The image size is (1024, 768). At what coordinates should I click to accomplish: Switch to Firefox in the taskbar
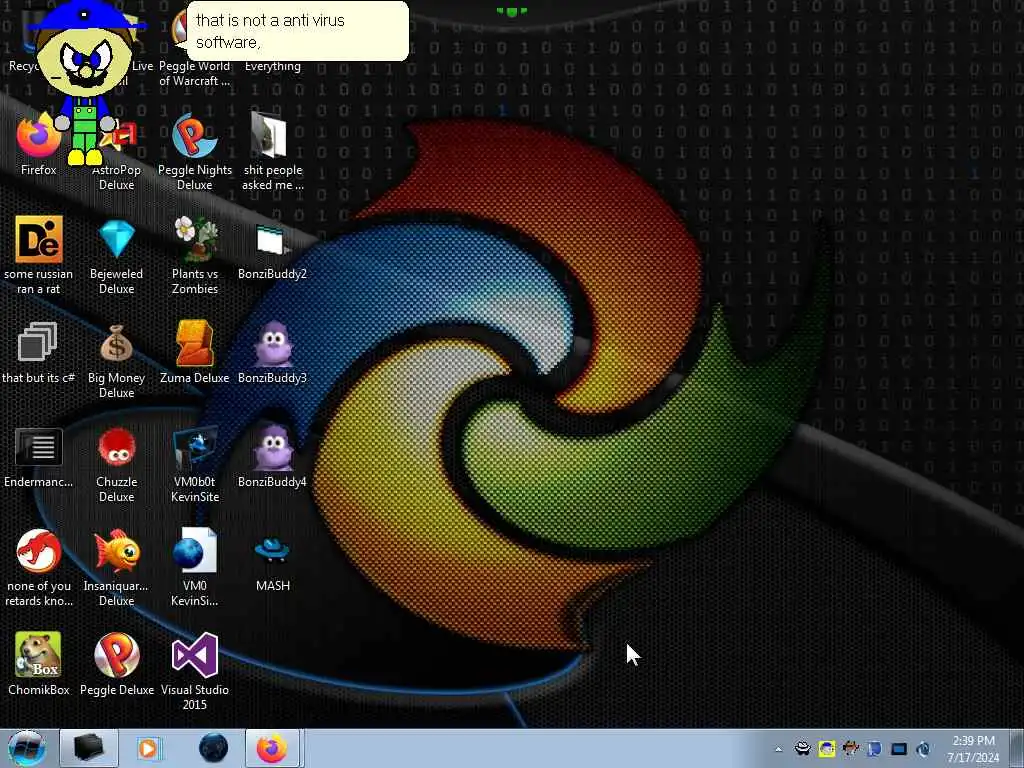click(x=272, y=748)
